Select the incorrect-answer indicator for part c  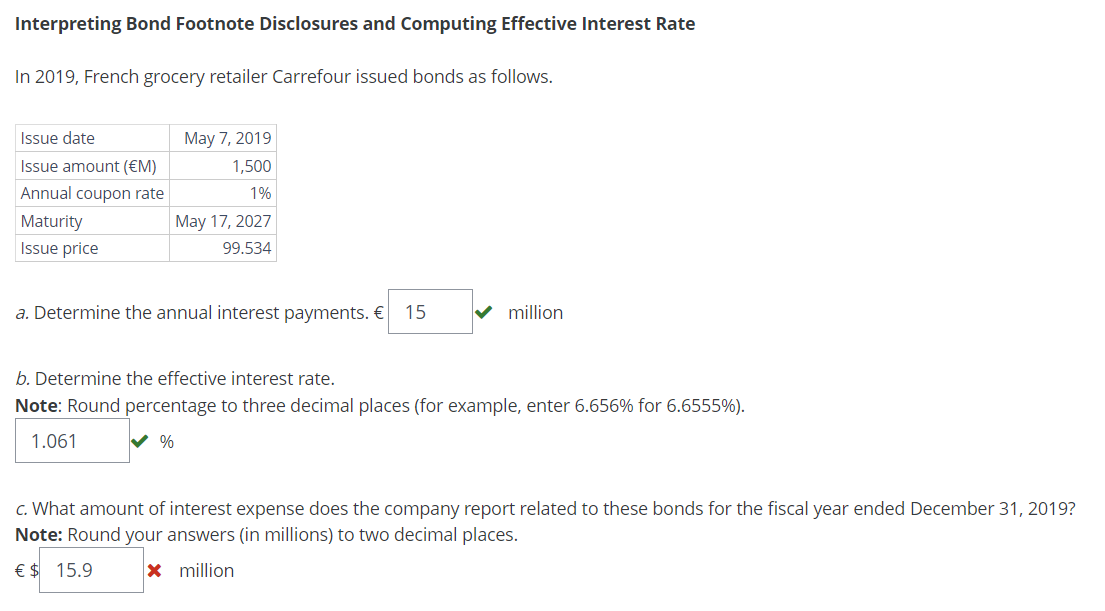pos(157,570)
